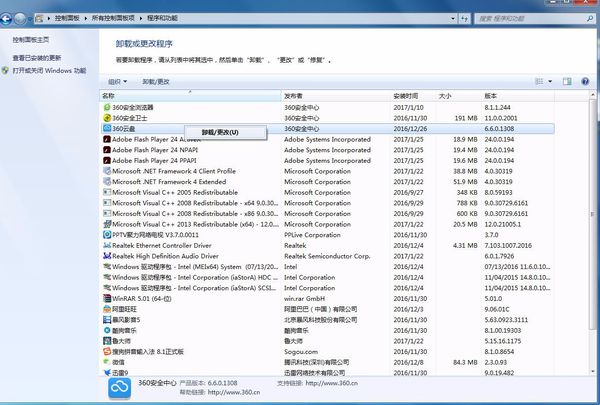Select Visual C++ 2008 Redistributable x64 row
The width and height of the screenshot is (600, 405).
coord(327,203)
